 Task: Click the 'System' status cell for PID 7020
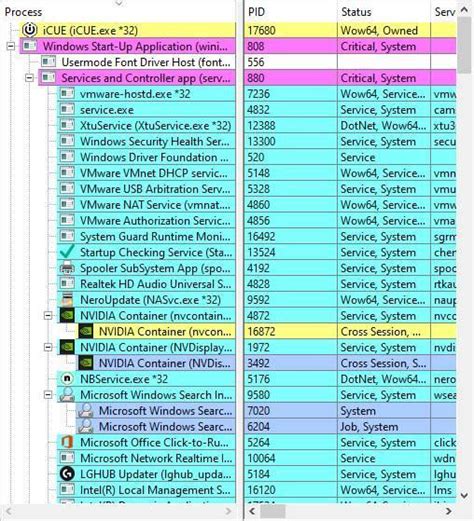(x=384, y=410)
